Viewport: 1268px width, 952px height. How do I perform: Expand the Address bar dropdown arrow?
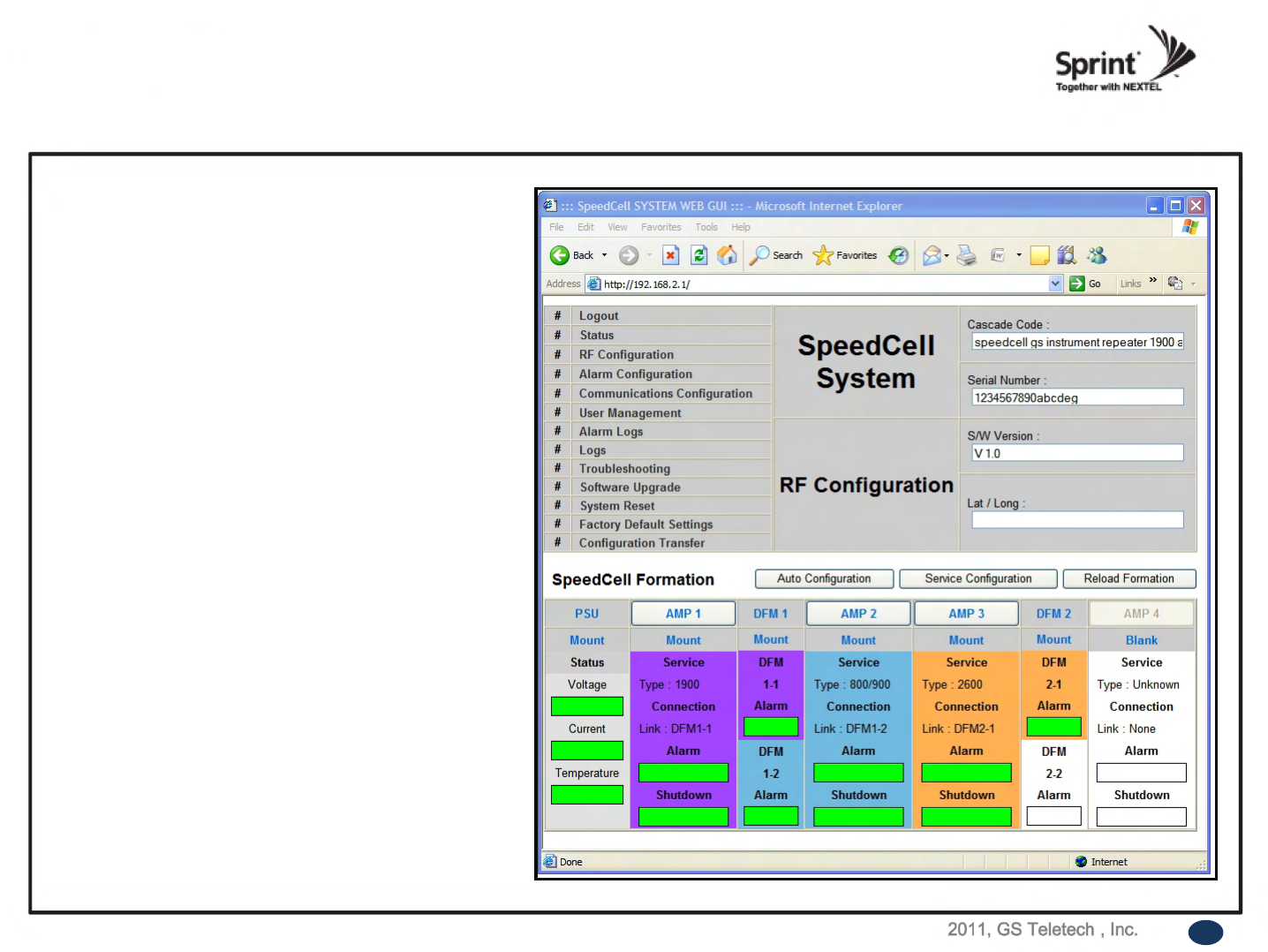pyautogui.click(x=1055, y=283)
